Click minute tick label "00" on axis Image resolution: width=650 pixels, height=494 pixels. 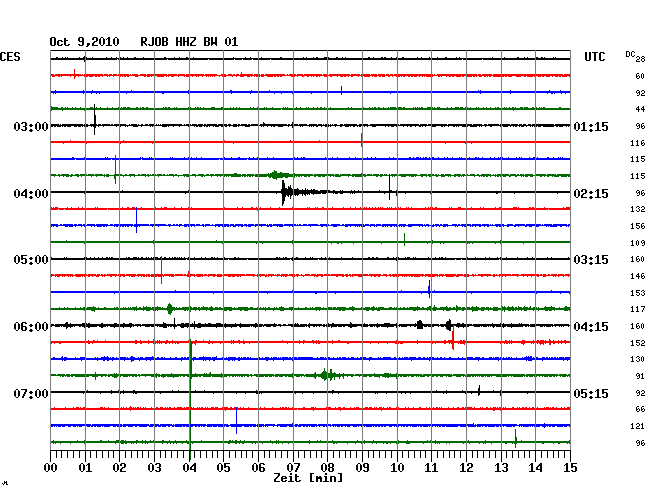pyautogui.click(x=51, y=468)
